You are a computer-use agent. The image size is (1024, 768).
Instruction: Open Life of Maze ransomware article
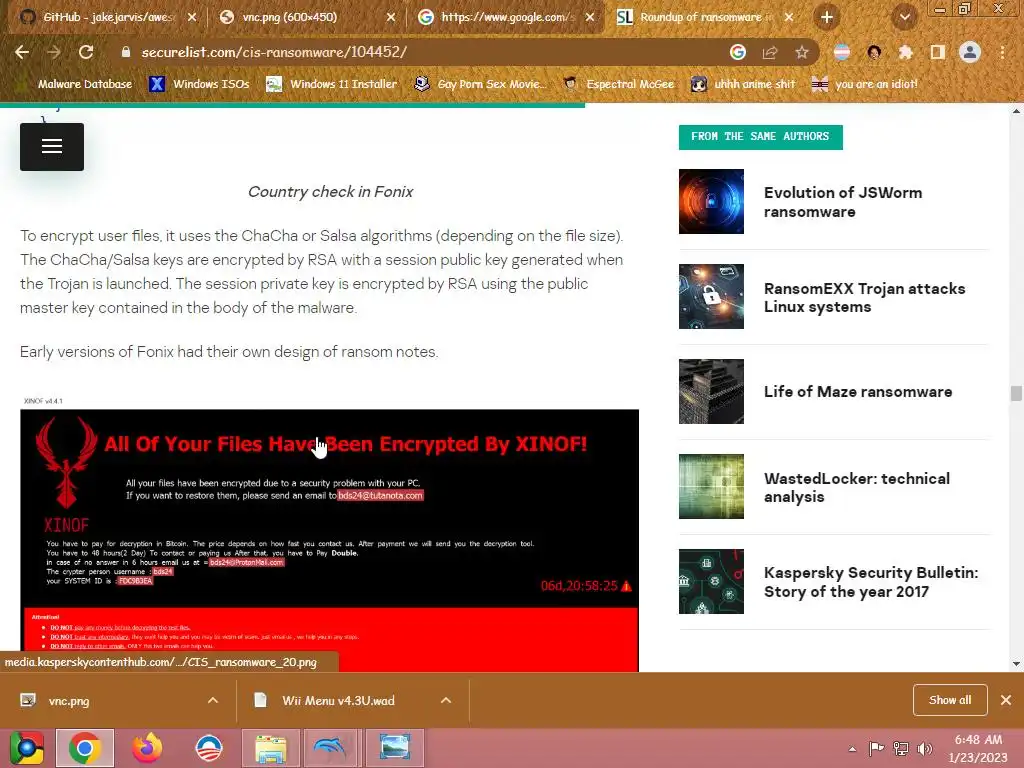(x=857, y=392)
